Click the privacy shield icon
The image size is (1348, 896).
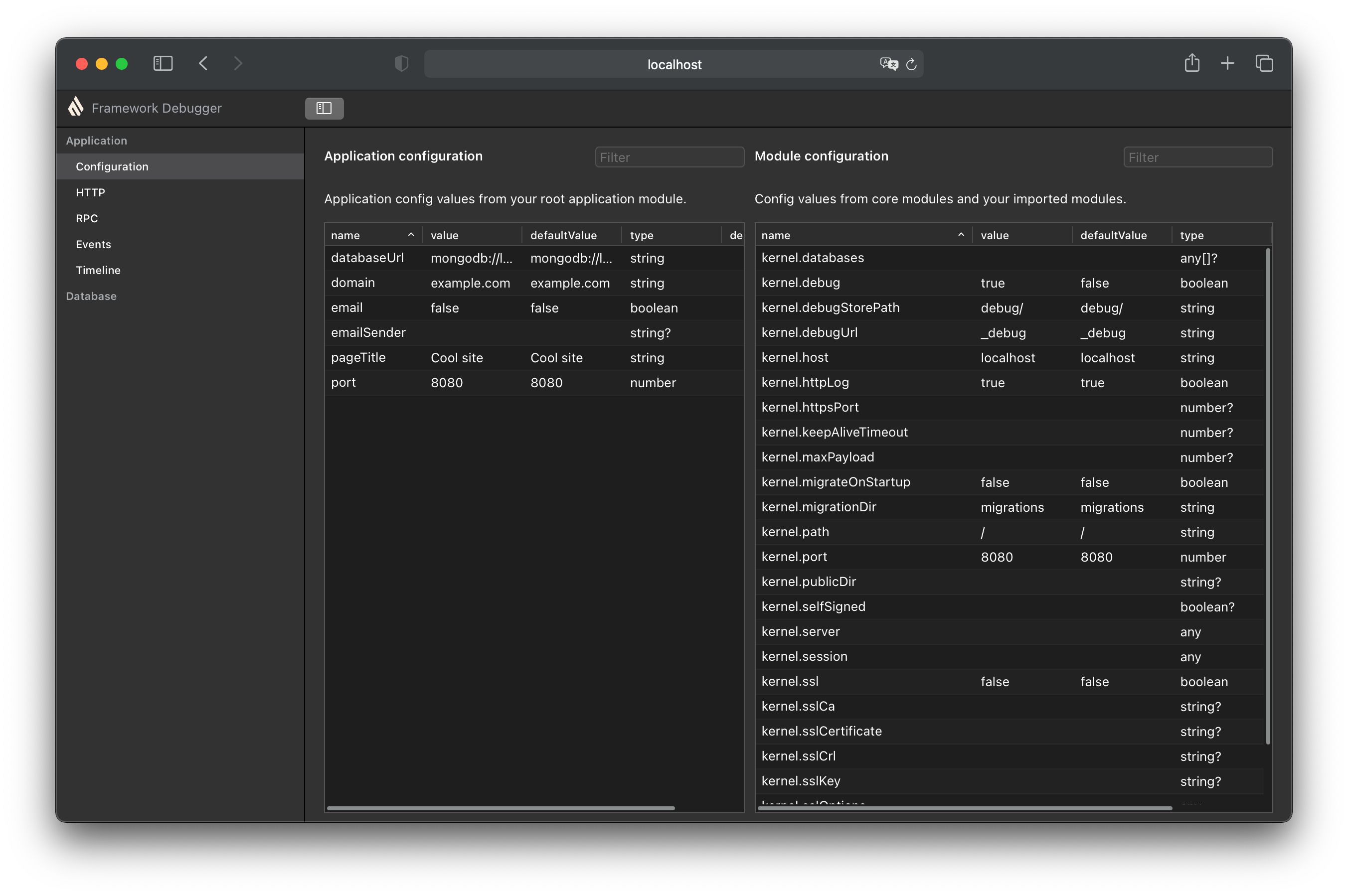point(401,63)
